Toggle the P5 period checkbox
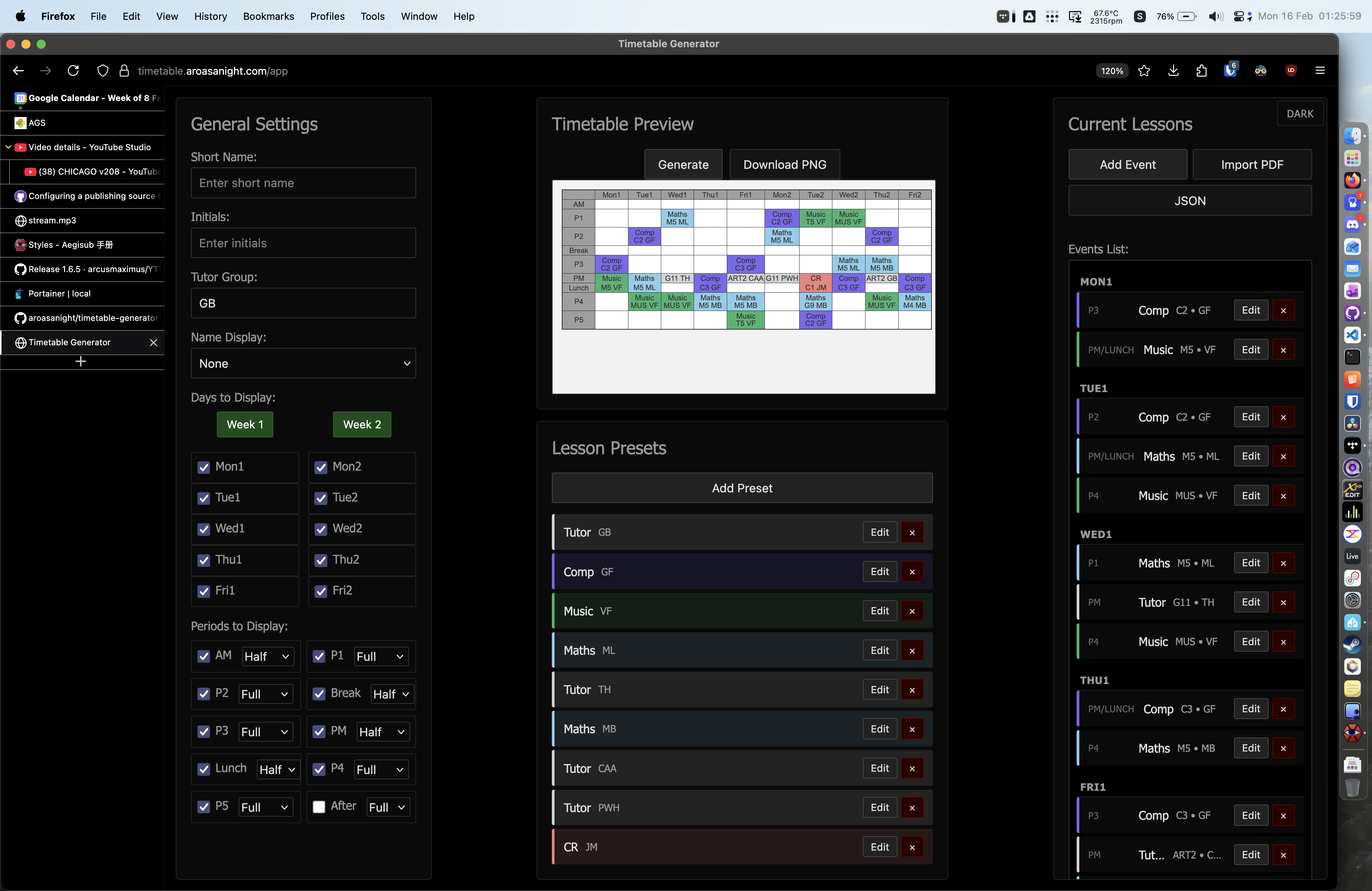Image resolution: width=1372 pixels, height=891 pixels. coord(204,807)
